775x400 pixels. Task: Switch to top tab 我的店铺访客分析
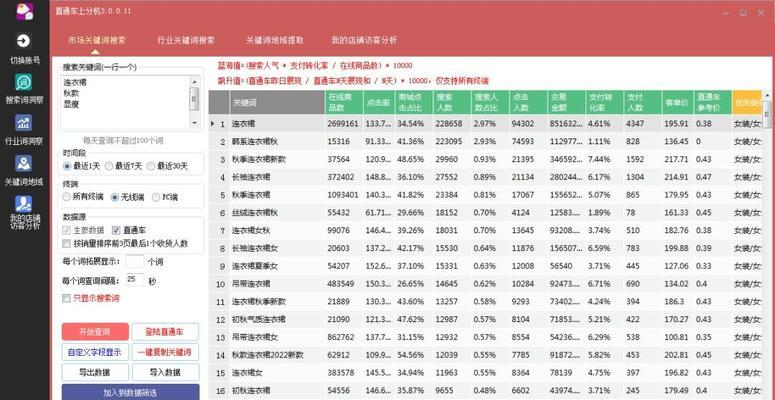(364, 41)
